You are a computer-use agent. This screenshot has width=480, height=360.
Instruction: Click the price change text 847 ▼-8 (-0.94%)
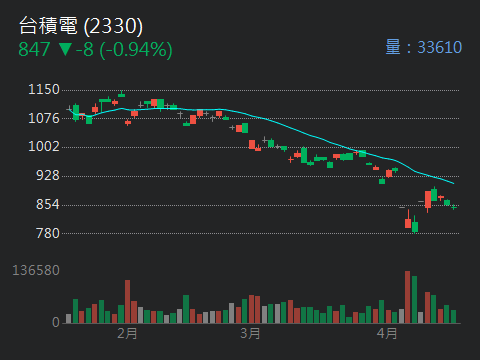[95, 50]
